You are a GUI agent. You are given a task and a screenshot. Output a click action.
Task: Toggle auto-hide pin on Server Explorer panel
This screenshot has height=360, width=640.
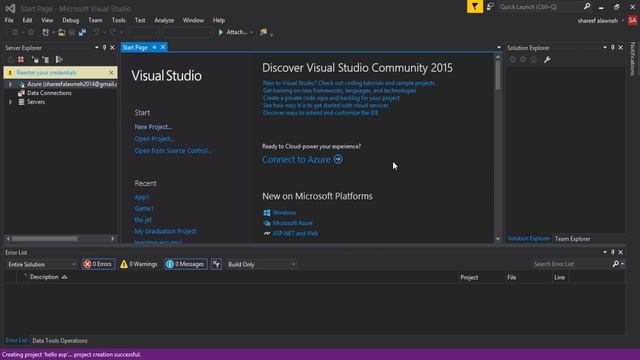[104, 48]
